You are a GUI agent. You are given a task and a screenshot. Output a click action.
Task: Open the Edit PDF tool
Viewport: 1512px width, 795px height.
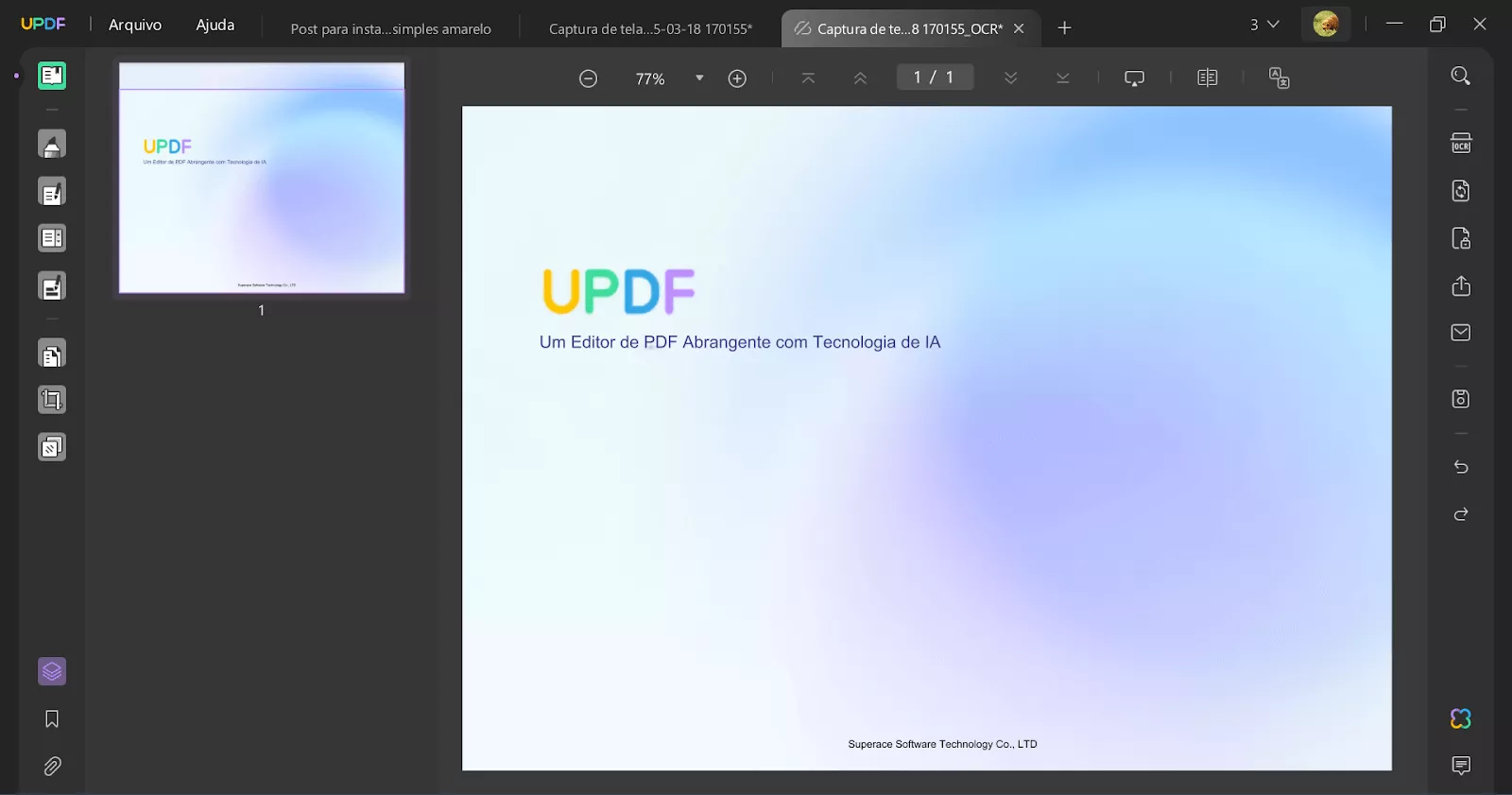[52, 192]
